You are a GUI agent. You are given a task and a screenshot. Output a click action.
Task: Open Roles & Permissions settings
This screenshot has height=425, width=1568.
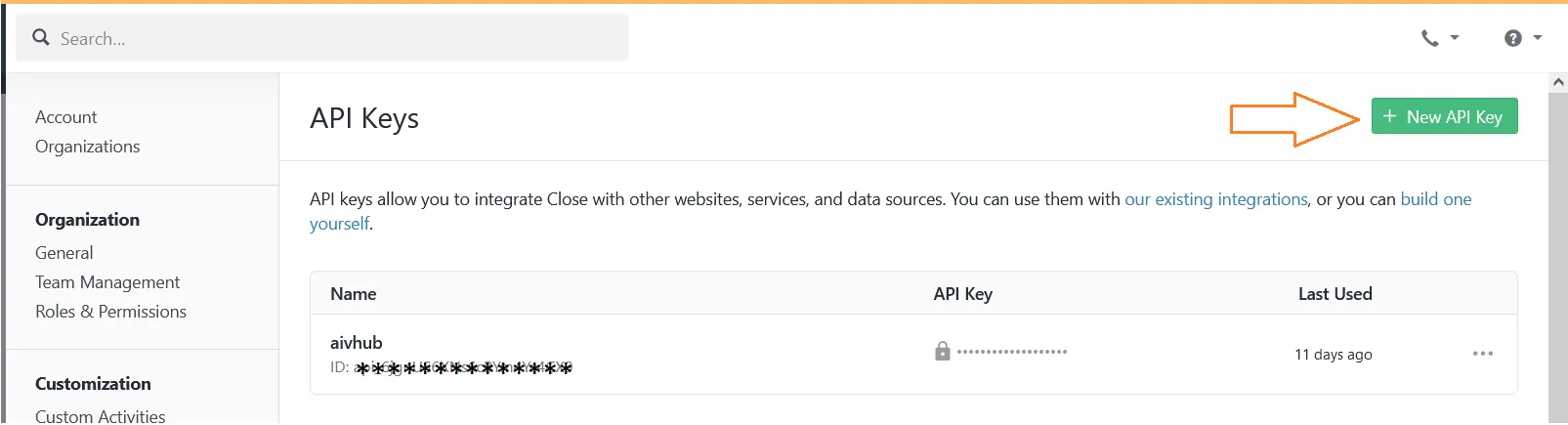(111, 312)
